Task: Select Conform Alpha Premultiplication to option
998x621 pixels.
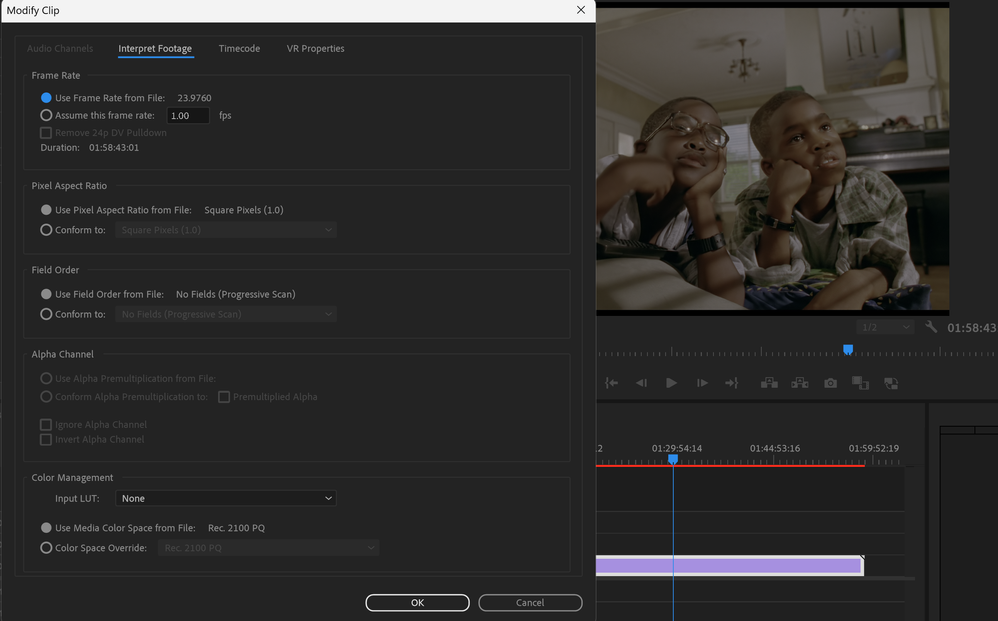Action: tap(46, 396)
